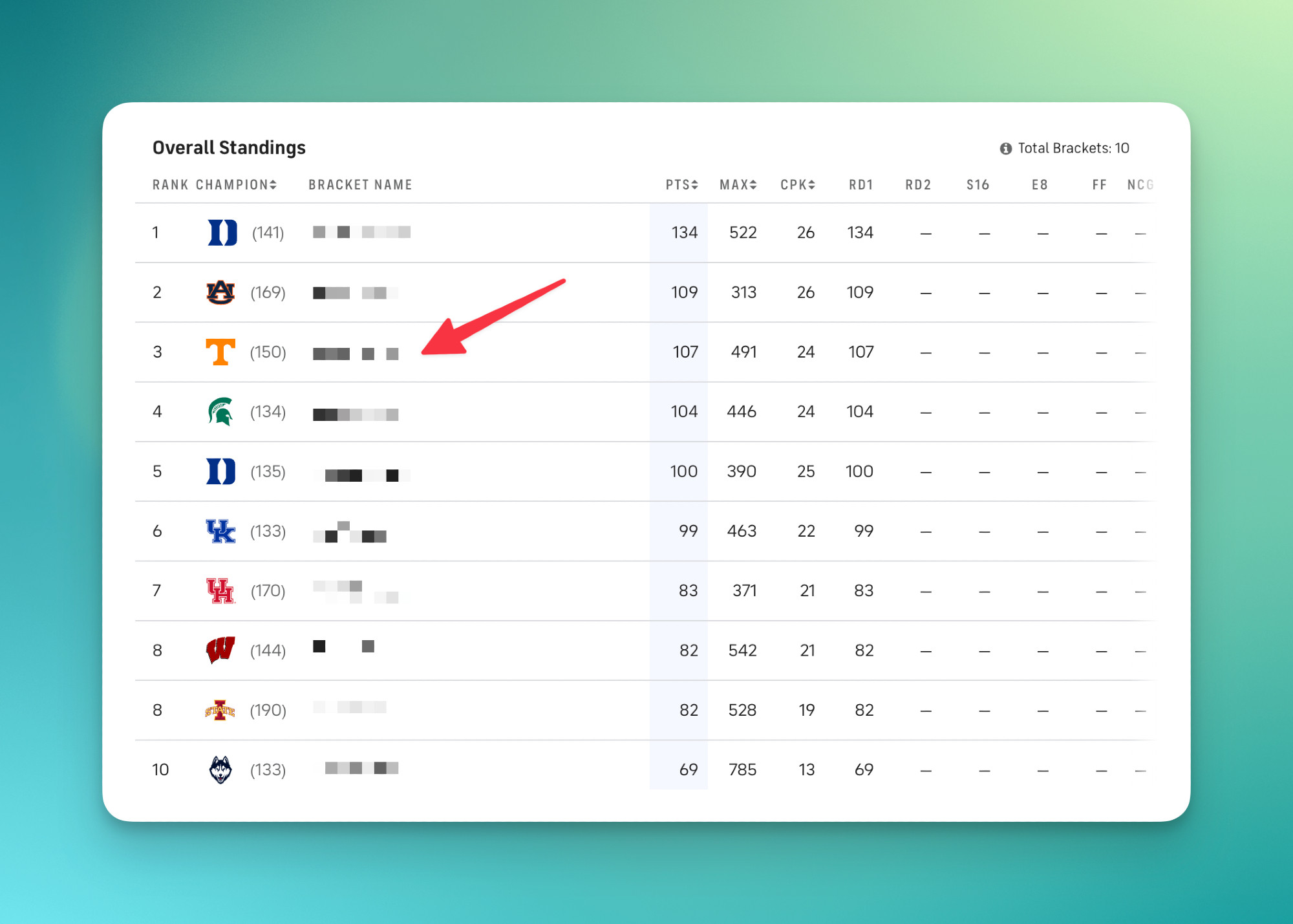Click the Auburn logo in rank 2 row
Screen dimensions: 1293x924
coord(220,292)
